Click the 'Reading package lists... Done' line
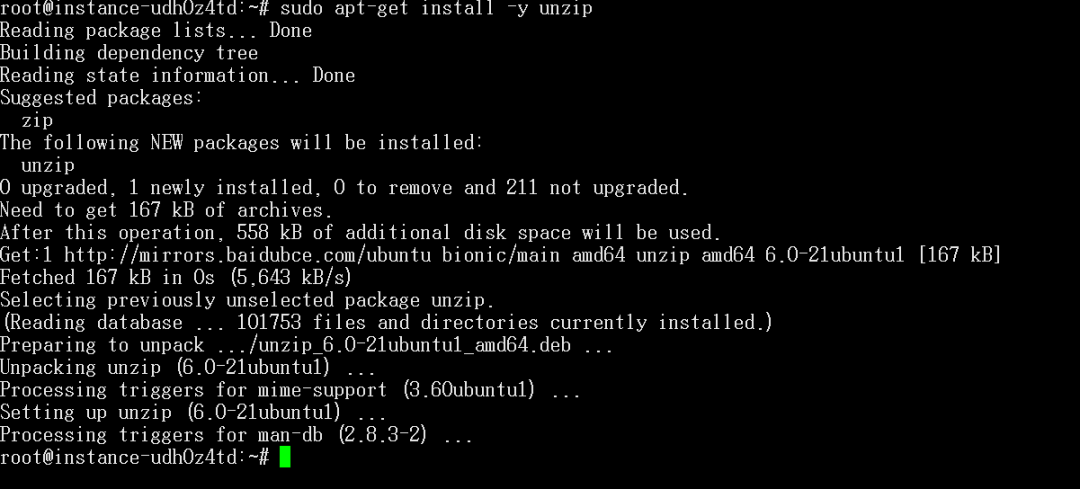The height and width of the screenshot is (489, 1080). (x=156, y=31)
